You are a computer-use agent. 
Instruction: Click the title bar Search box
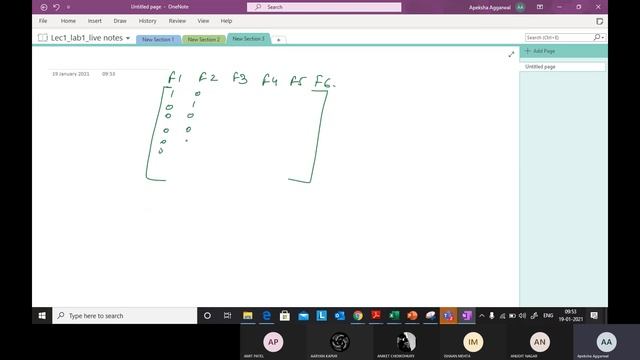tap(324, 7)
